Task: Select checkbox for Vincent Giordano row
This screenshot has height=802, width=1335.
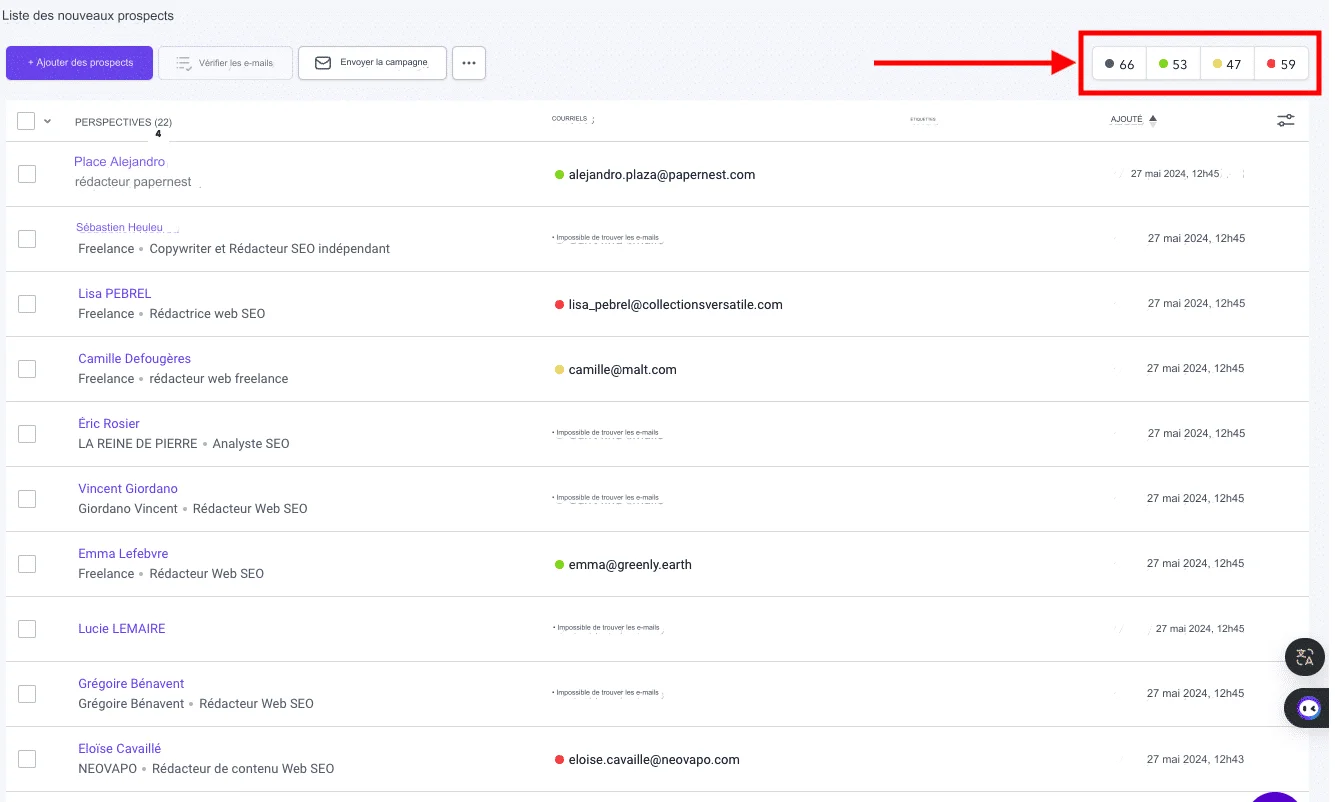Action: tap(27, 499)
